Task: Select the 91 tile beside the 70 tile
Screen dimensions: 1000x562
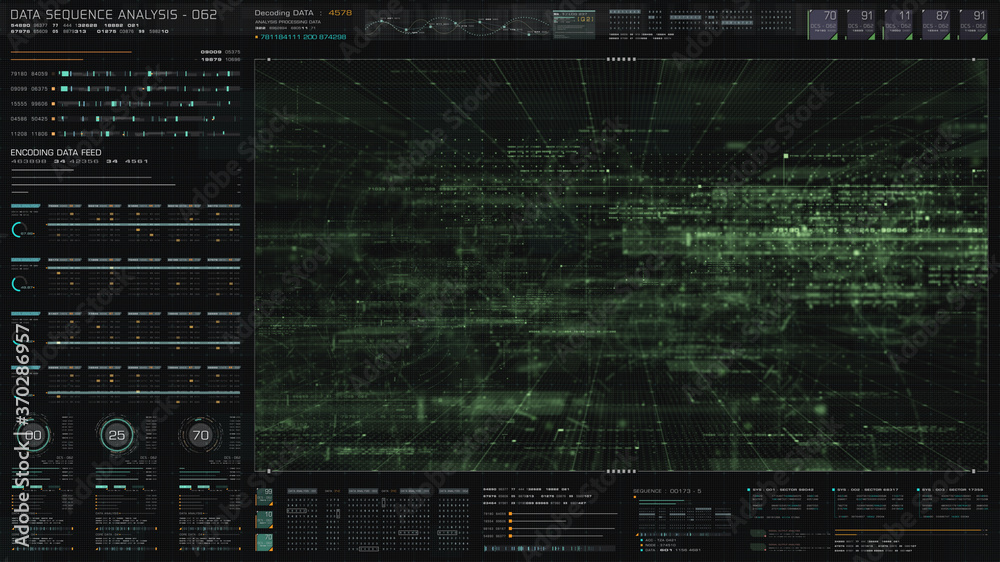Action: 860,24
